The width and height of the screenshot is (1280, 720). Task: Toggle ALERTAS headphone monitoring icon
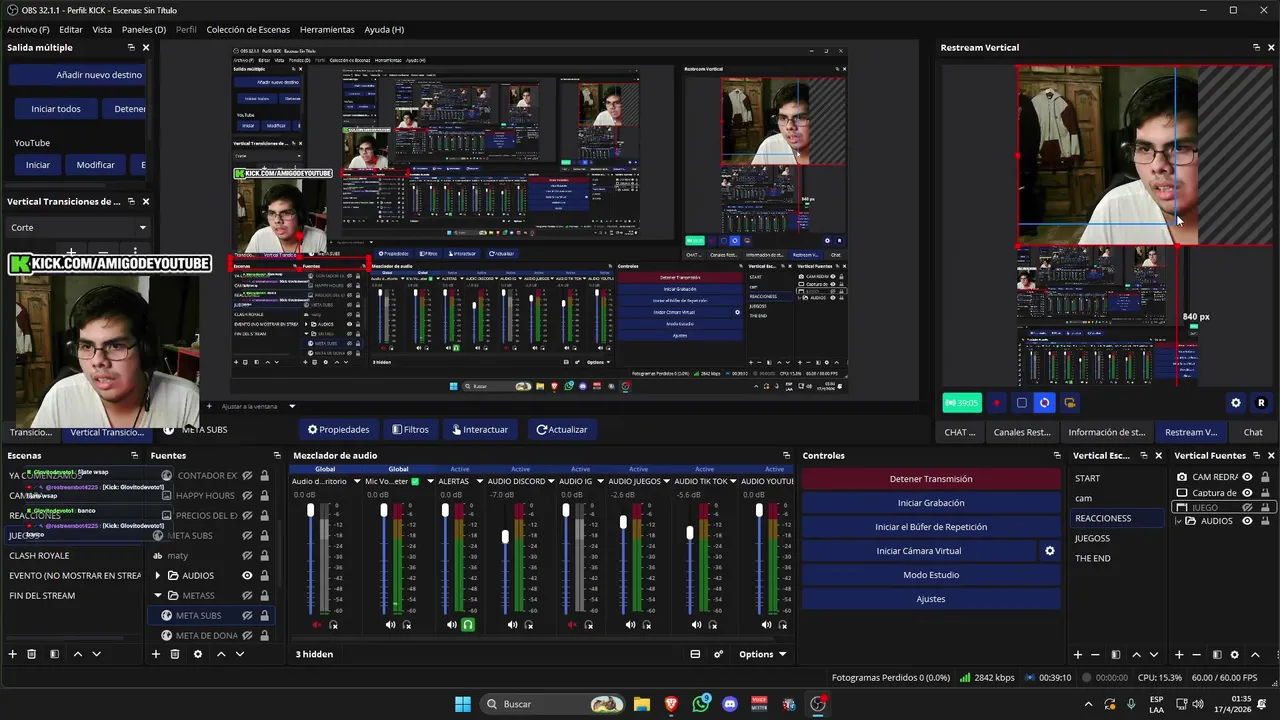coord(467,625)
